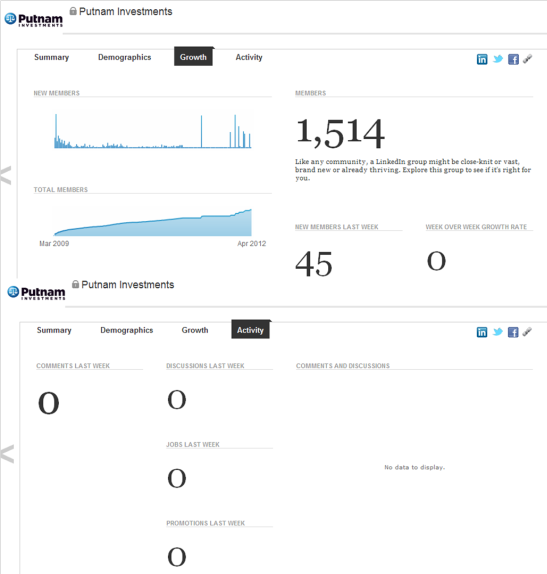547x574 pixels.
Task: Share on Twitter from the Growth panel
Action: tap(498, 59)
